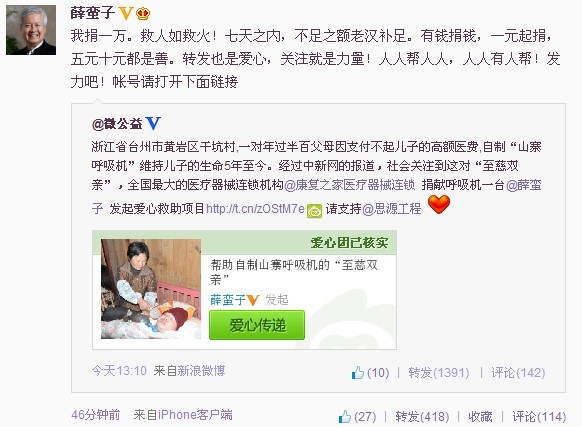
Task: Click the green Weibo icon after the short link
Action: coord(314,211)
